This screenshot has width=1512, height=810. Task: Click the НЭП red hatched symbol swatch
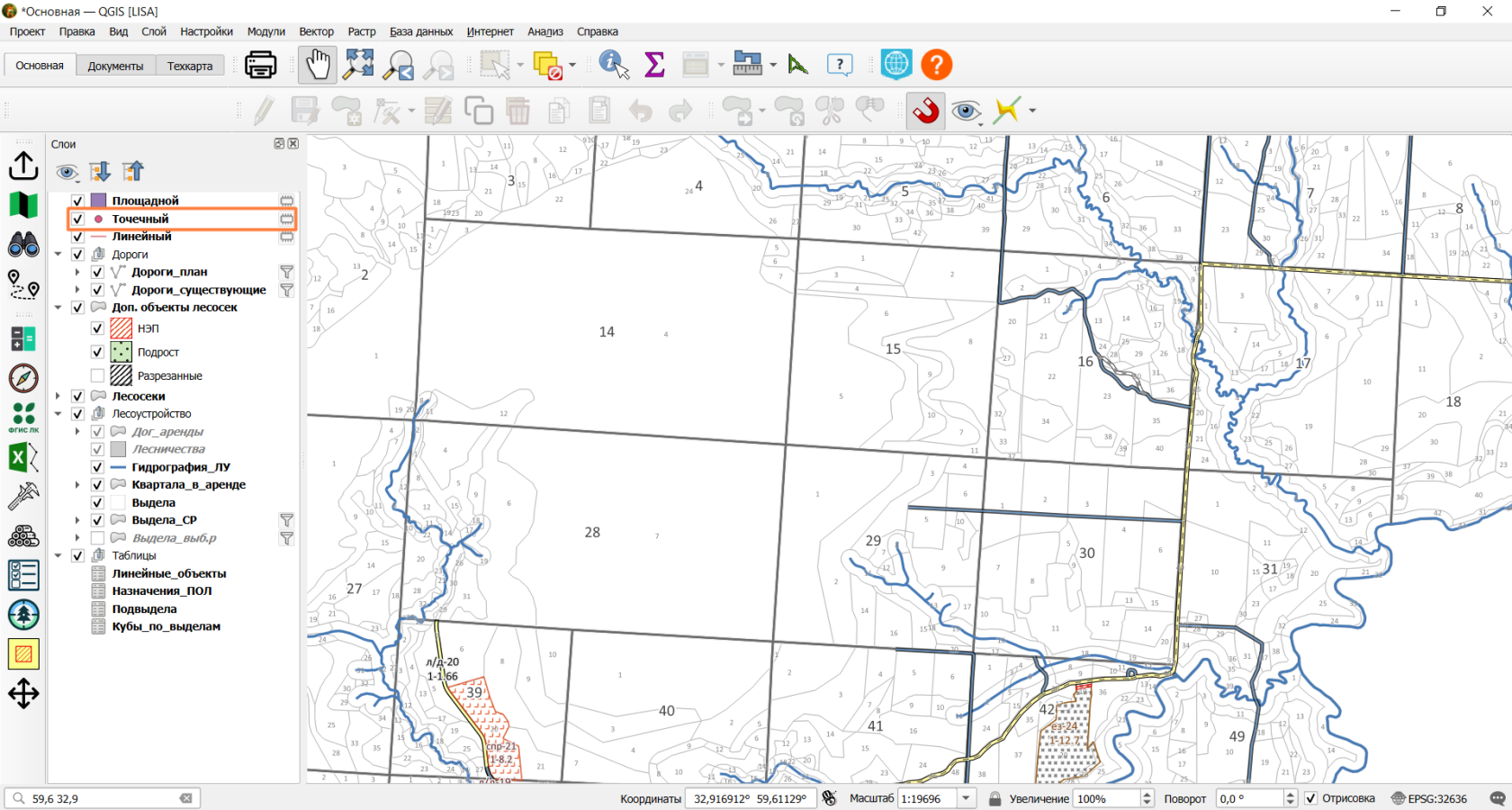click(121, 328)
